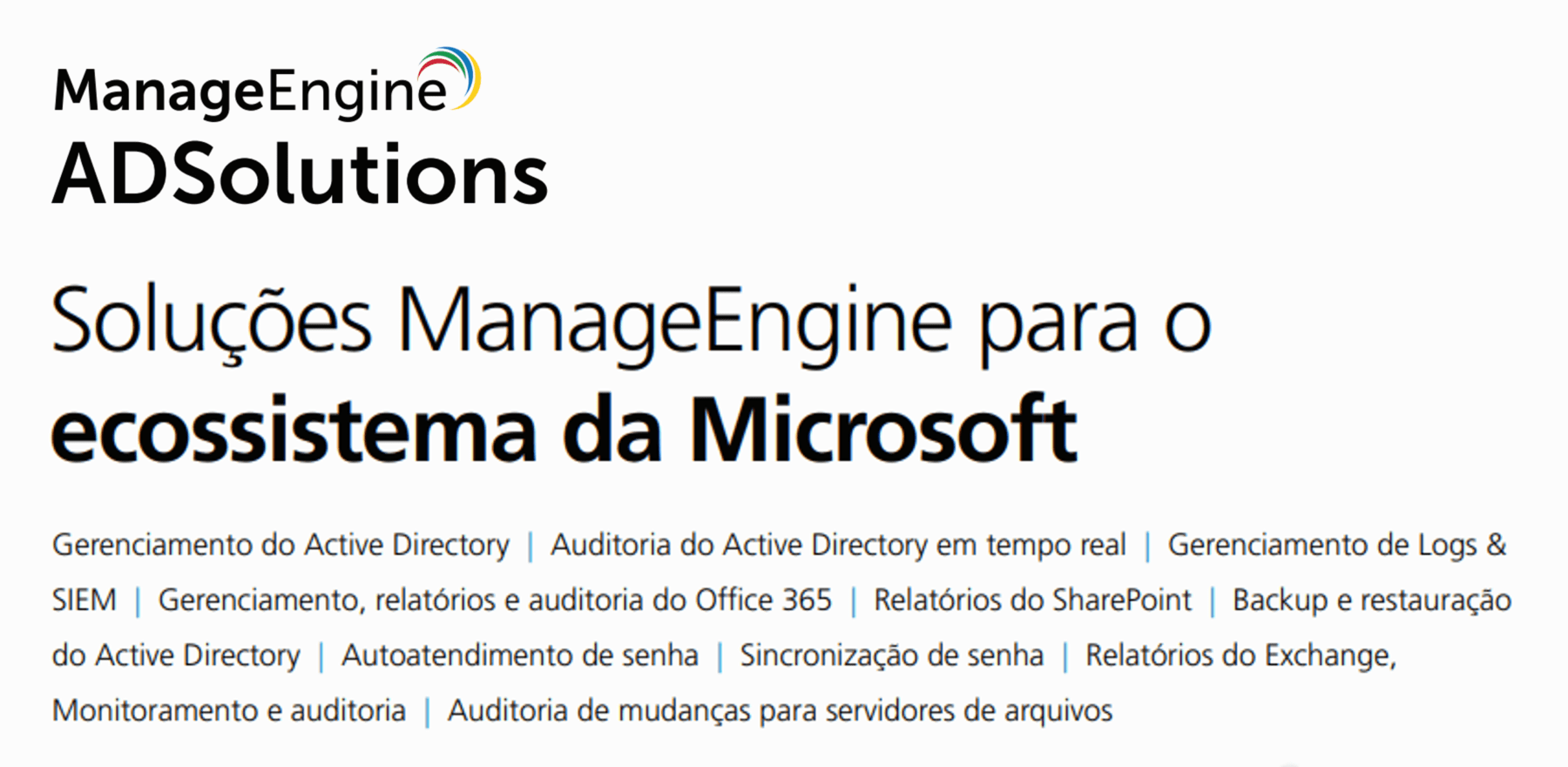1568x767 pixels.
Task: Click the Soluções ManageEngine para o heading
Action: point(631,321)
